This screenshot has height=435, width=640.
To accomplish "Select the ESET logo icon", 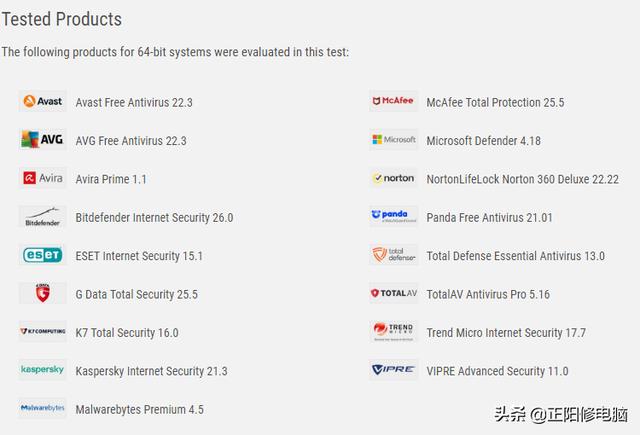I will pyautogui.click(x=42, y=255).
